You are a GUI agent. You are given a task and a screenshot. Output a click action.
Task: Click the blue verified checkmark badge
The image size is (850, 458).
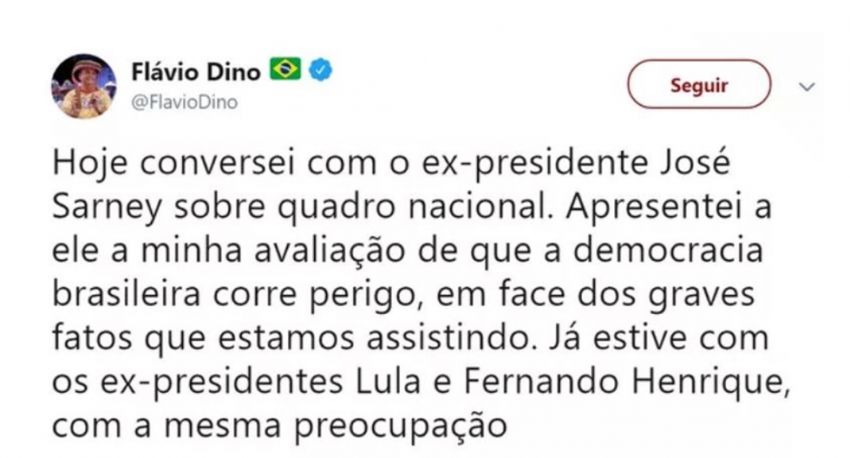(319, 71)
